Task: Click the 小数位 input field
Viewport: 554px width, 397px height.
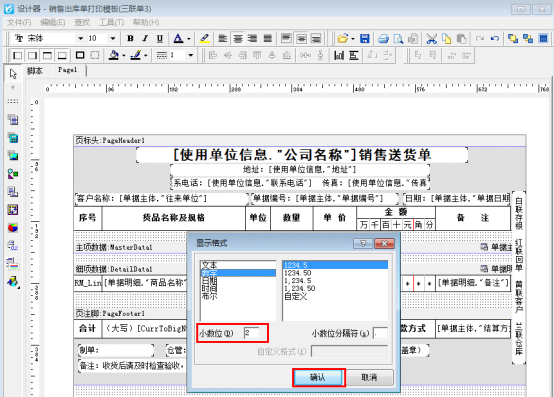Action: tap(252, 333)
